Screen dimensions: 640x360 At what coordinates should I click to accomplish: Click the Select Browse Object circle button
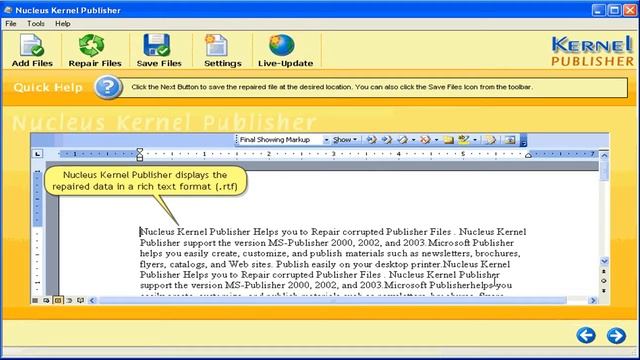(604, 281)
